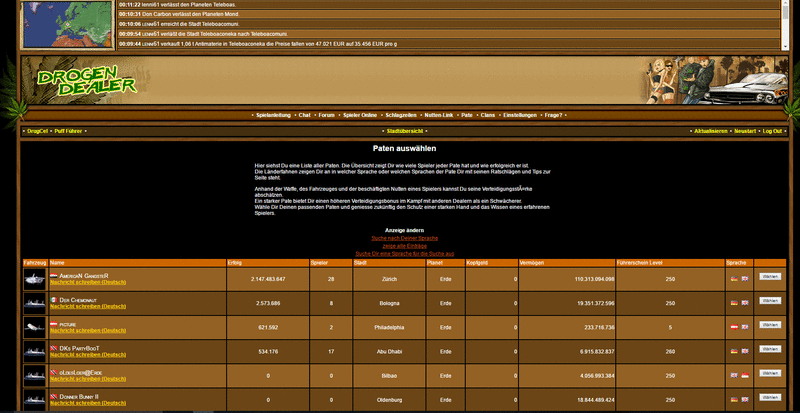Viewport: 800px width, 413px height.
Task: Click German language flag in Oldenburg row
Action: pyautogui.click(x=734, y=400)
